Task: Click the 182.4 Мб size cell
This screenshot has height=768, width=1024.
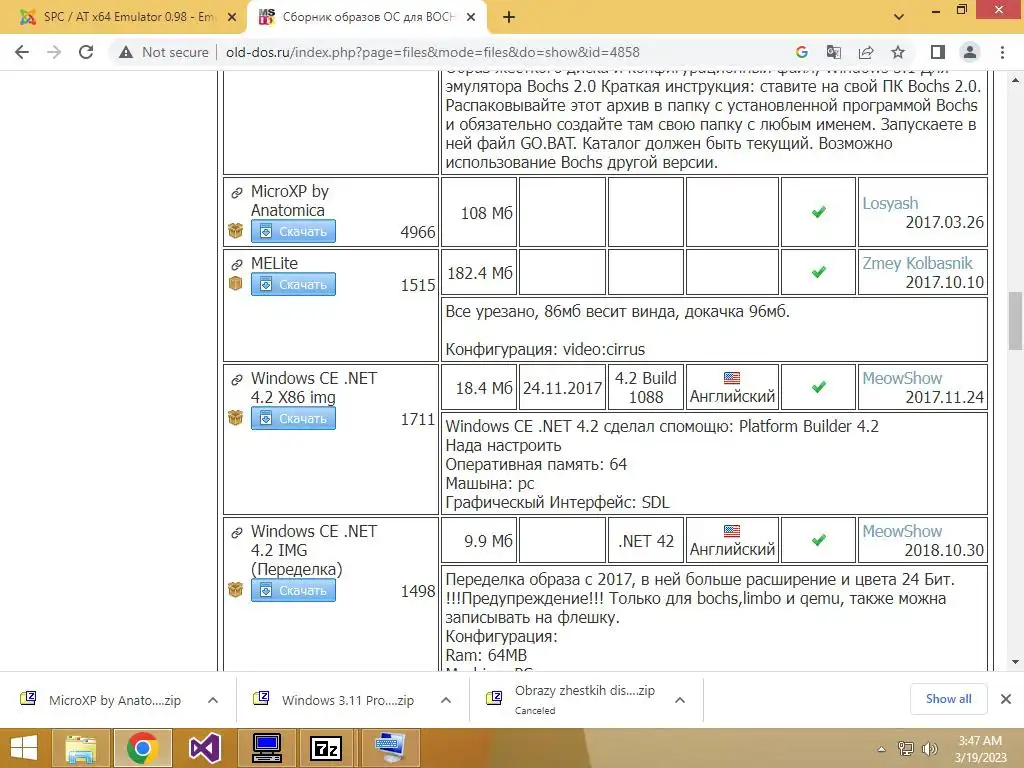Action: point(479,272)
